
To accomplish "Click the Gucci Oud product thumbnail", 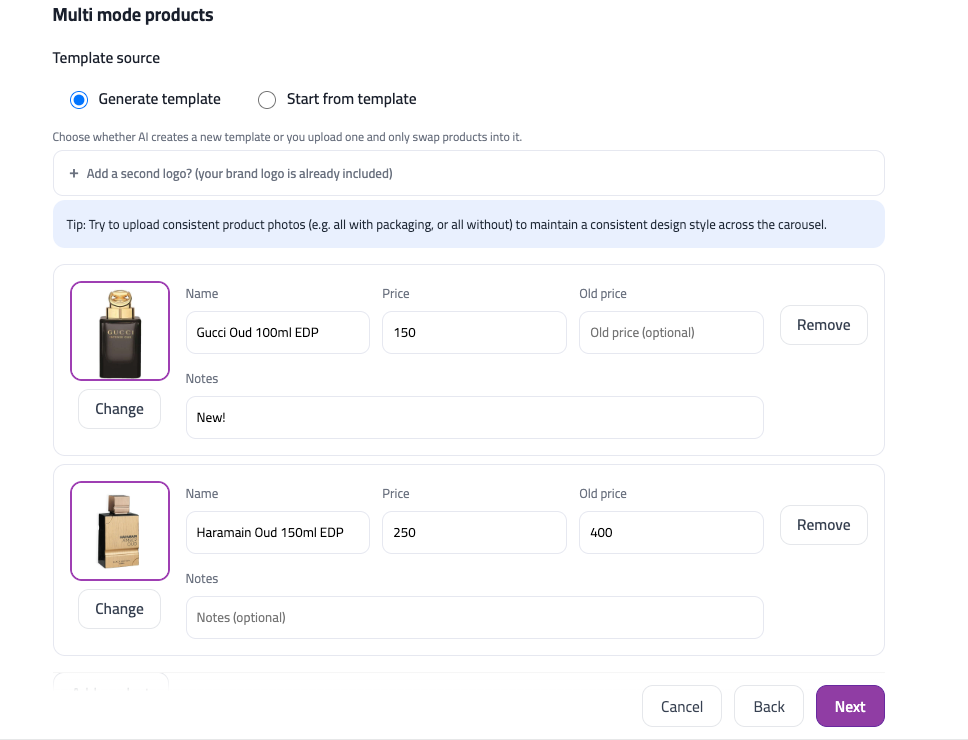I will point(119,330).
